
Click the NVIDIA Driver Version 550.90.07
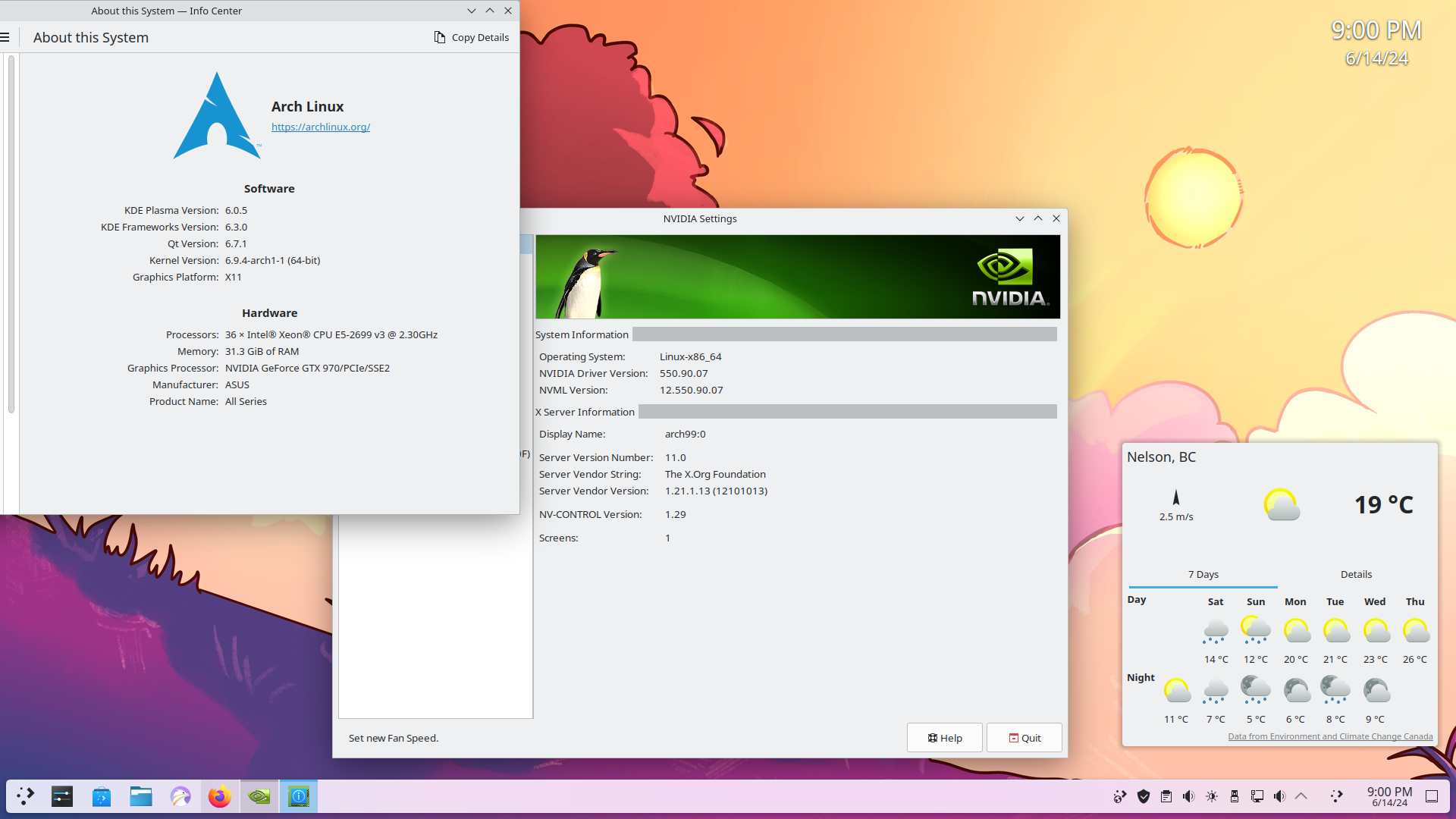coord(683,373)
